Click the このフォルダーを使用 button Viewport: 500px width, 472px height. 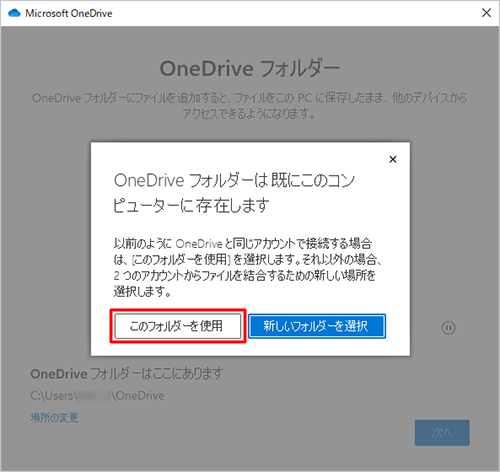[178, 326]
